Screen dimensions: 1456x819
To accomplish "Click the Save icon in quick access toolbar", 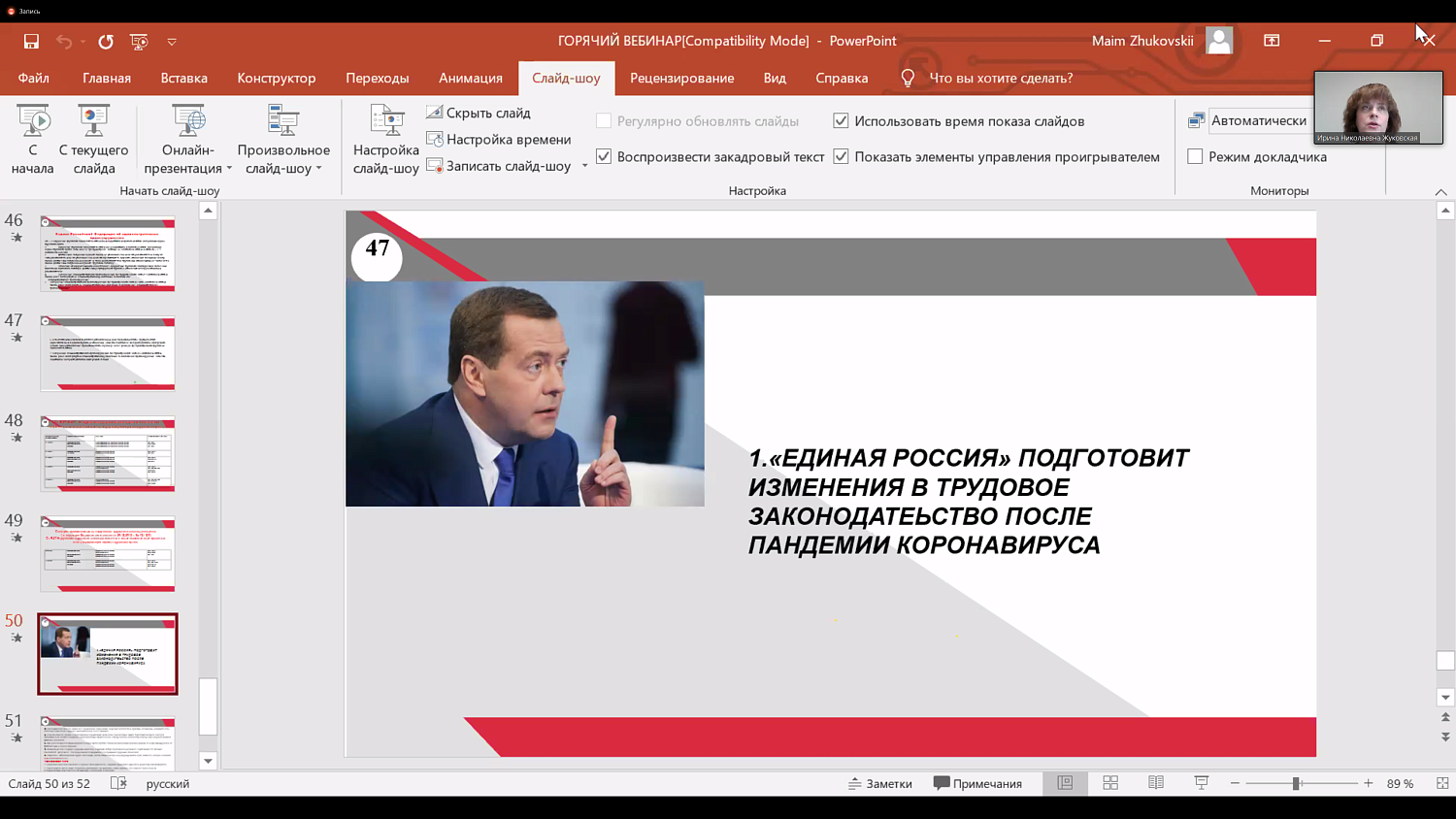I will tap(31, 42).
